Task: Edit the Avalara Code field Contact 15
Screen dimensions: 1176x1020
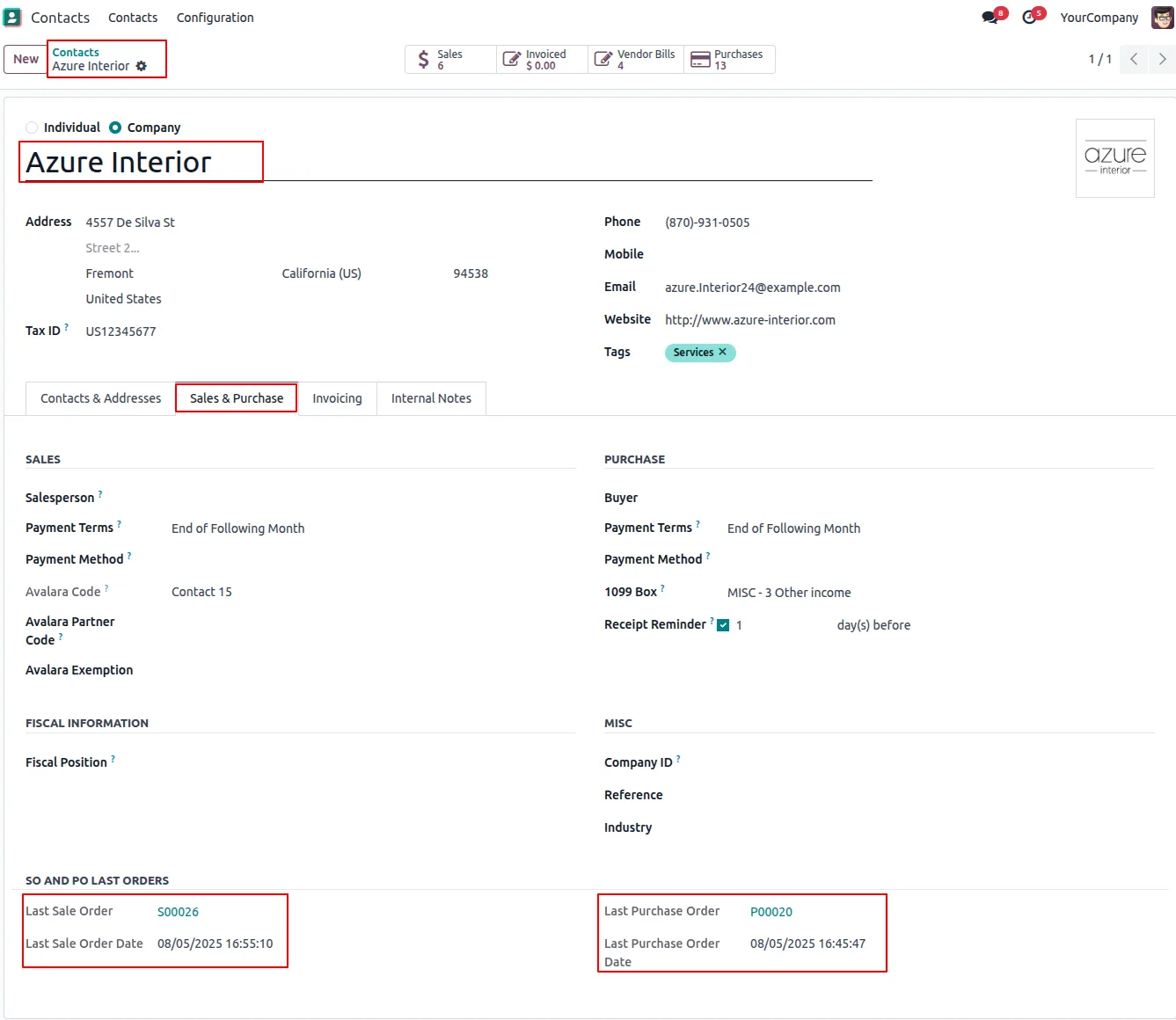Action: [201, 592]
